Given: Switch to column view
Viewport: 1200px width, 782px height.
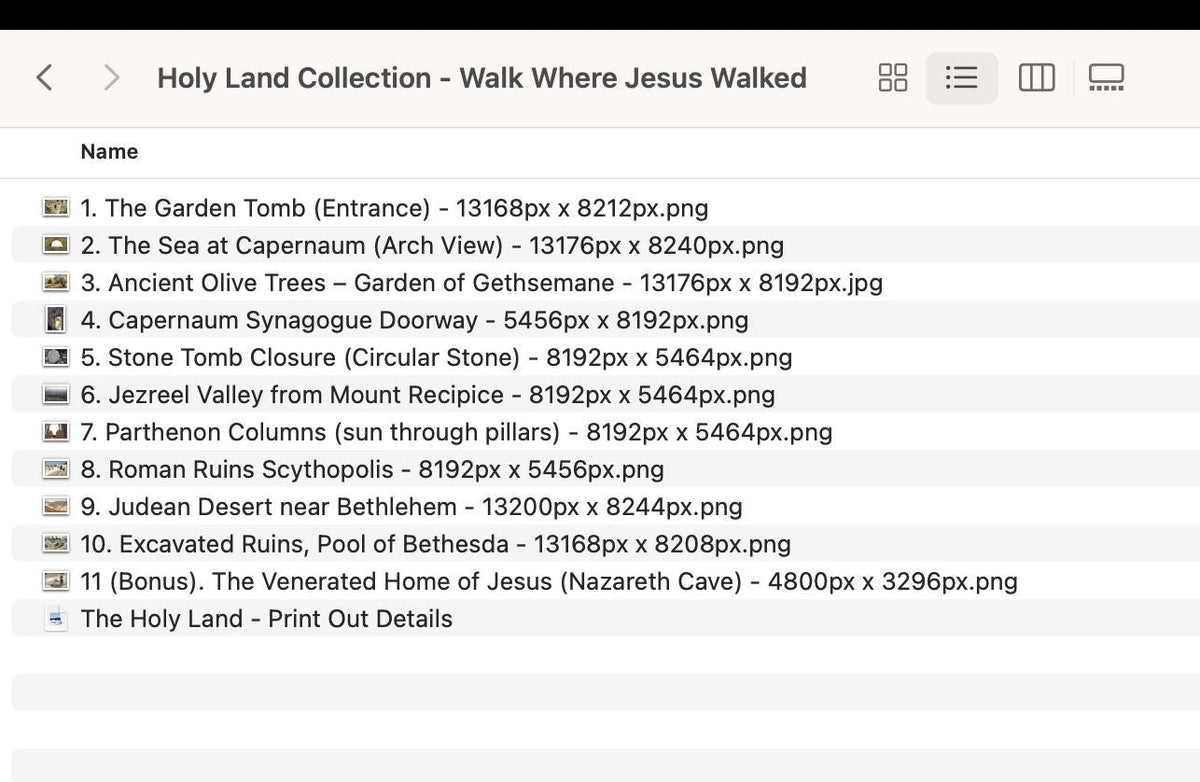Looking at the screenshot, I should pos(1036,77).
